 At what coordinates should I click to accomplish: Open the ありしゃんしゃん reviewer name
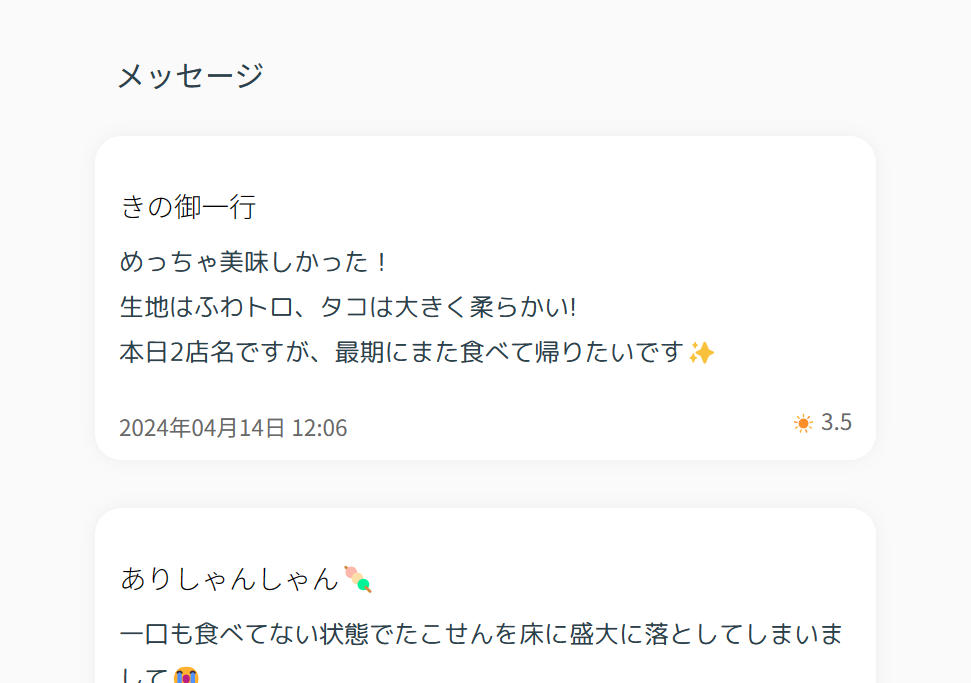pyautogui.click(x=230, y=579)
